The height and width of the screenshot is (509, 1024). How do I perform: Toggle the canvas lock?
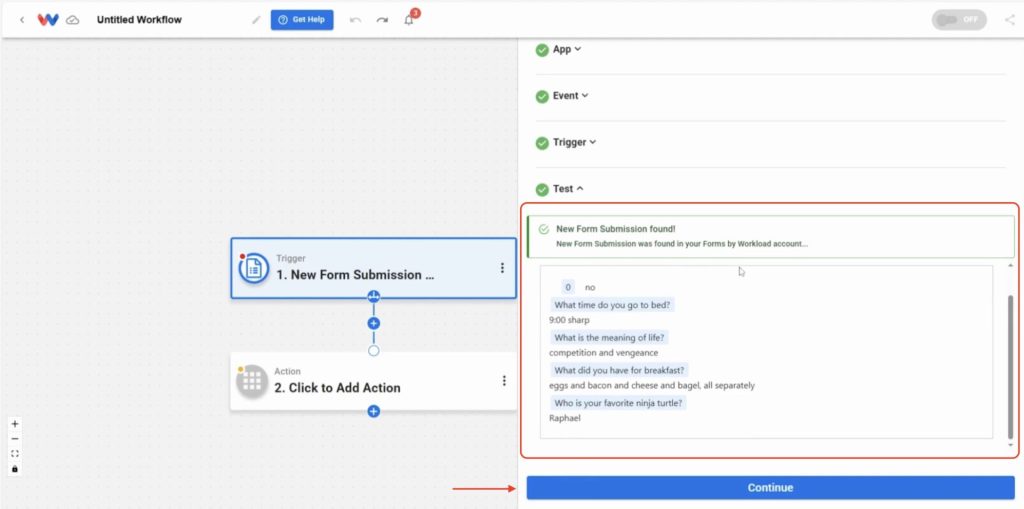point(15,468)
